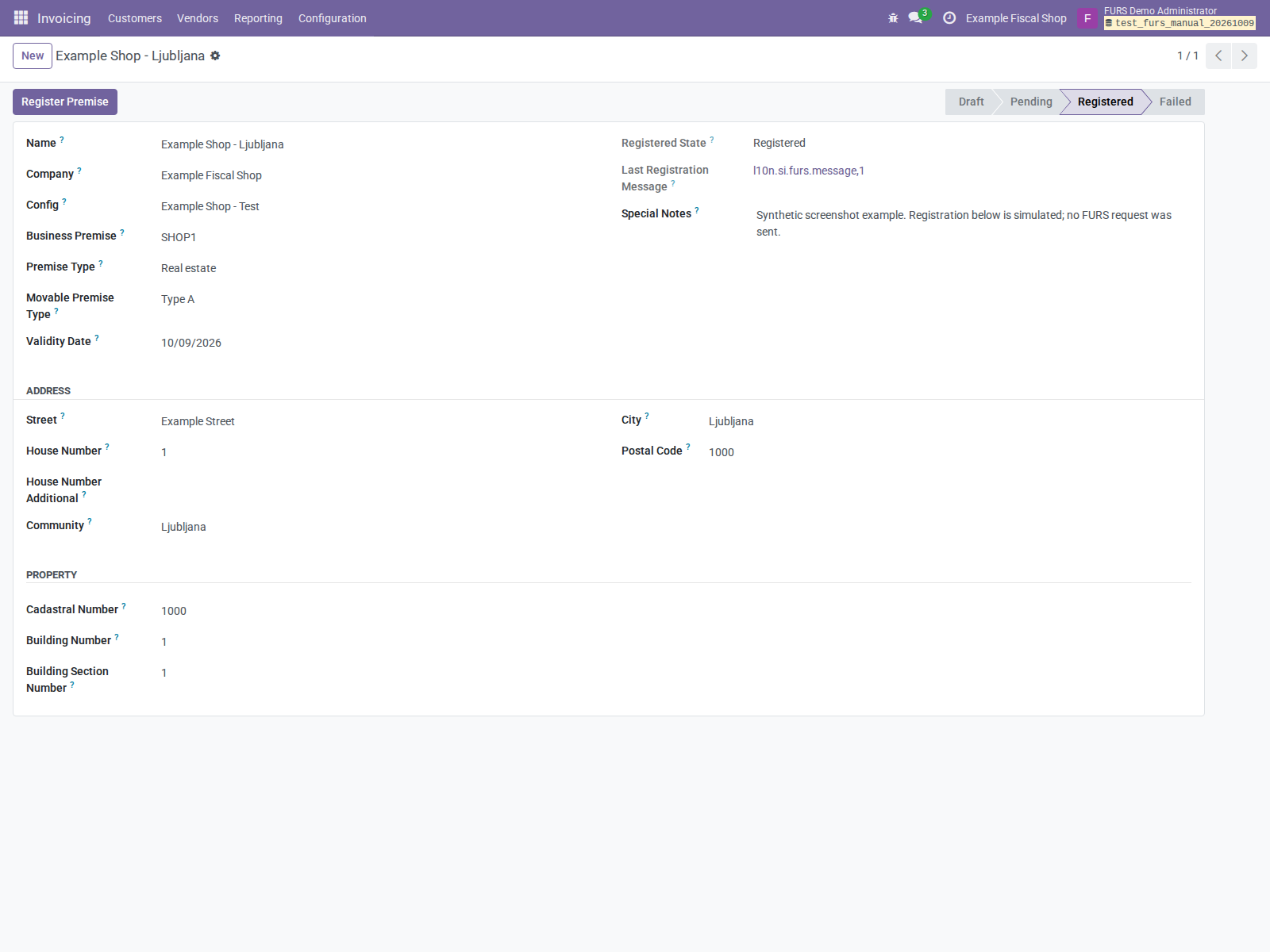Open the Config field Example Shop - Test

point(210,206)
